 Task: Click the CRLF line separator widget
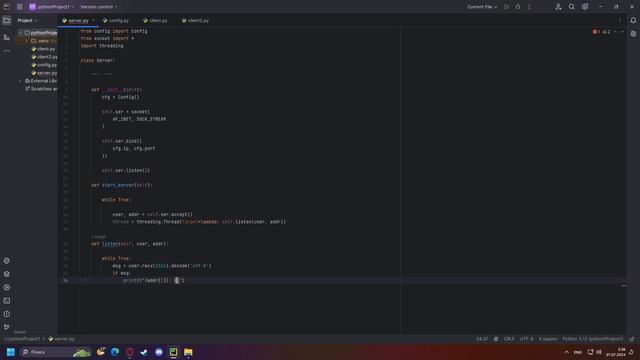click(x=509, y=339)
